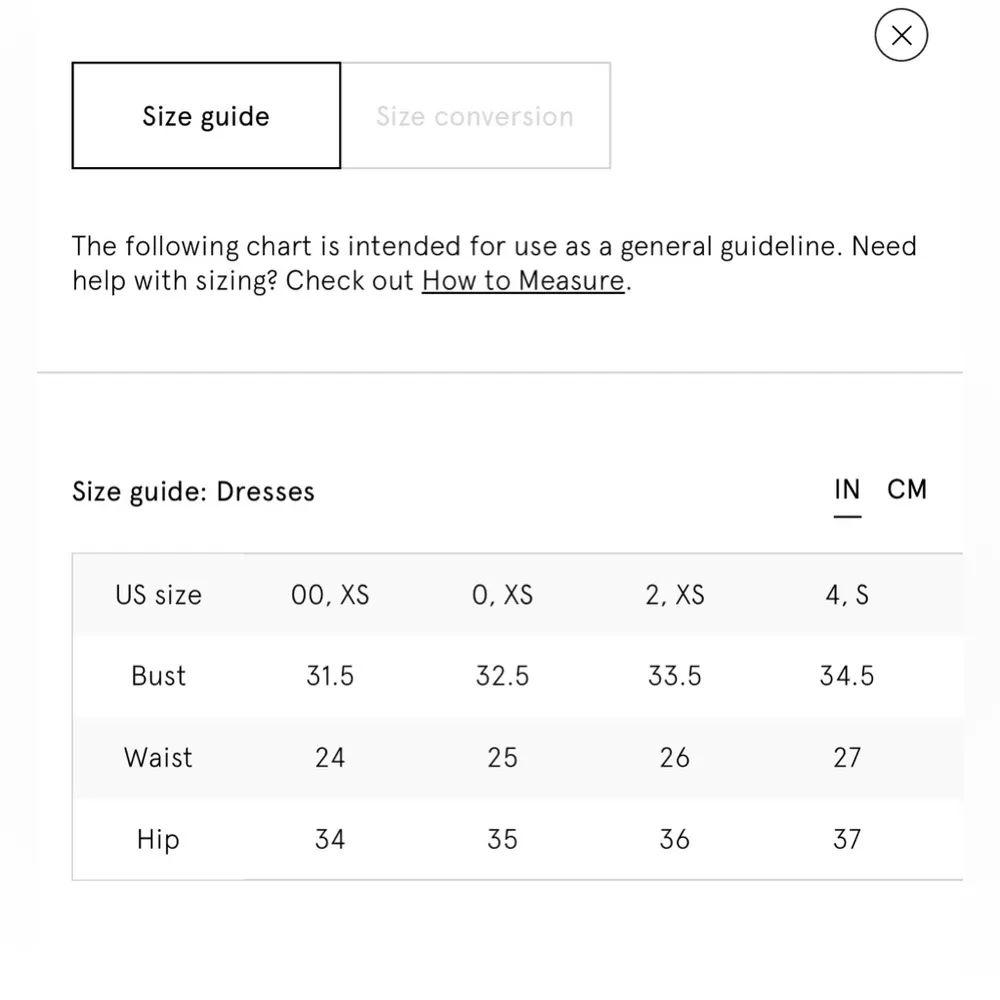Select the waist value 26
1000x1000 pixels.
[x=675, y=757]
